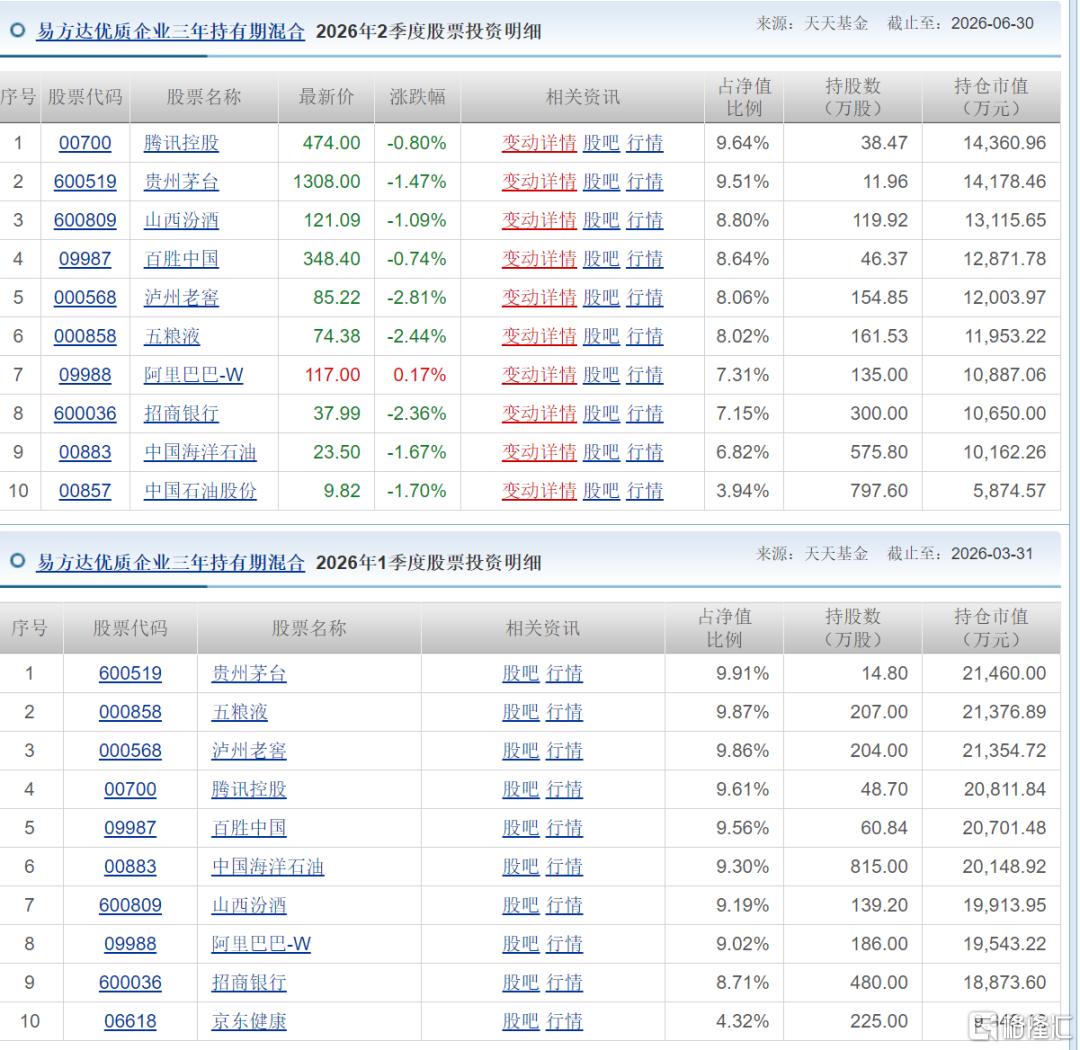Click 相关资讯 column header in Q1 table

pos(543,628)
